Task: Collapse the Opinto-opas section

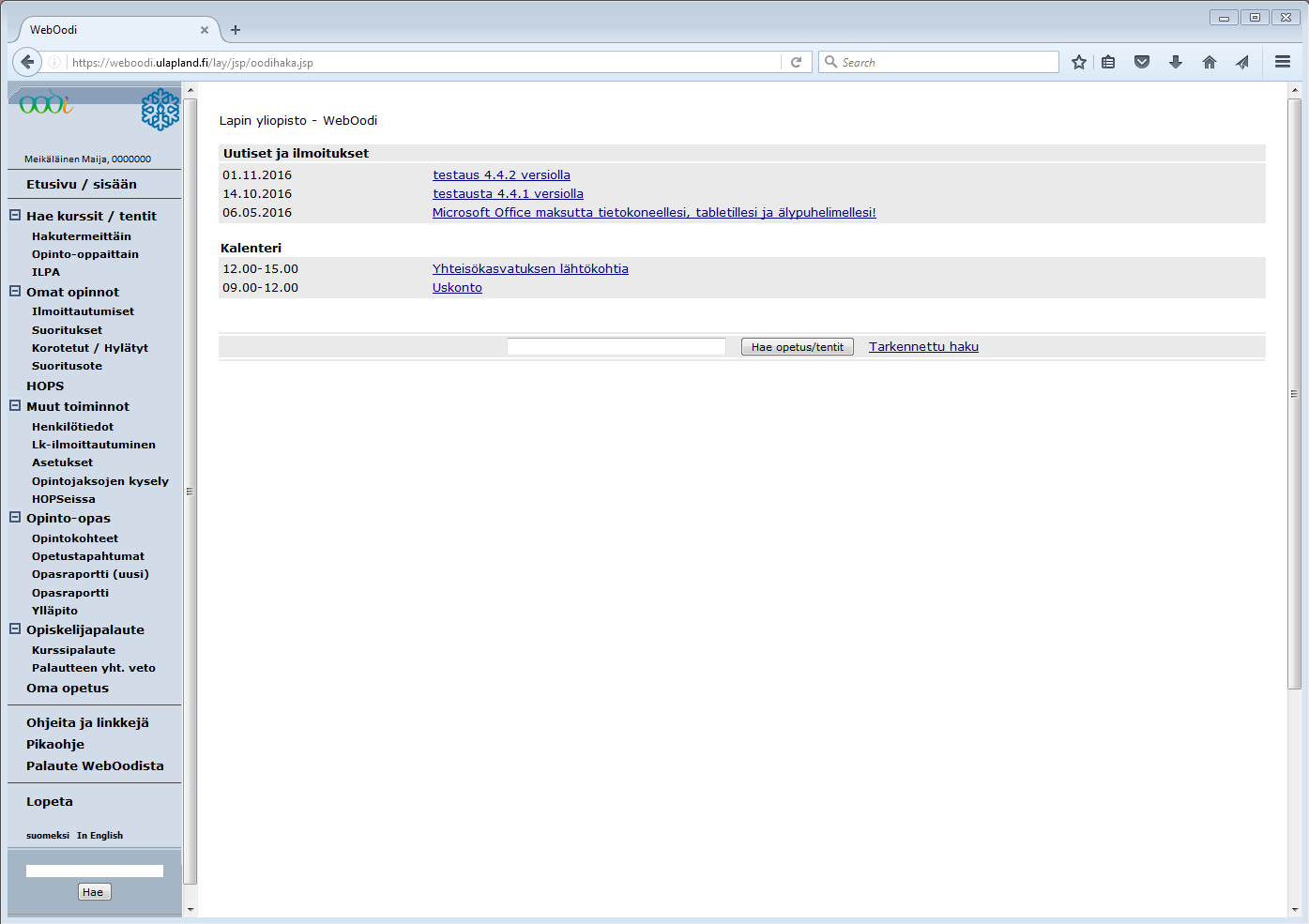Action: [15, 517]
